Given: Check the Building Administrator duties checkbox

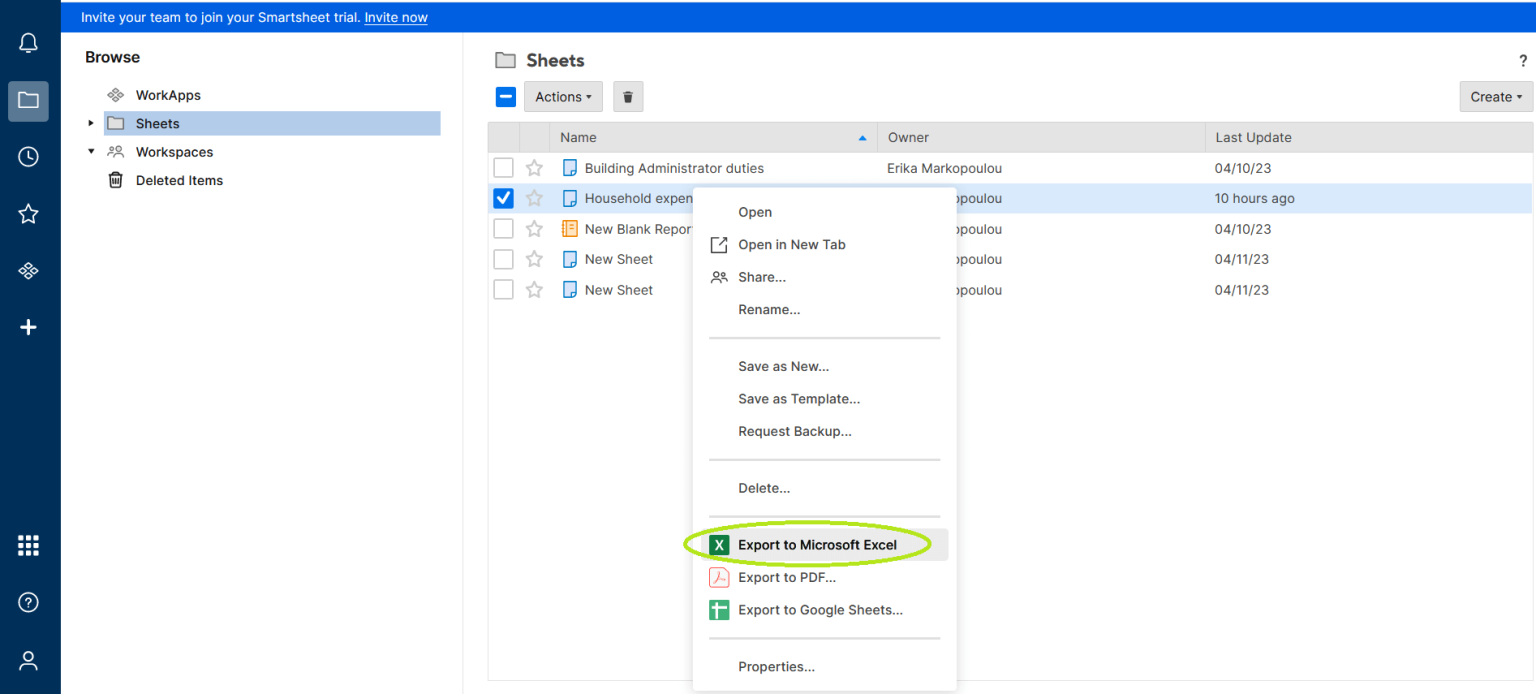Looking at the screenshot, I should [503, 167].
